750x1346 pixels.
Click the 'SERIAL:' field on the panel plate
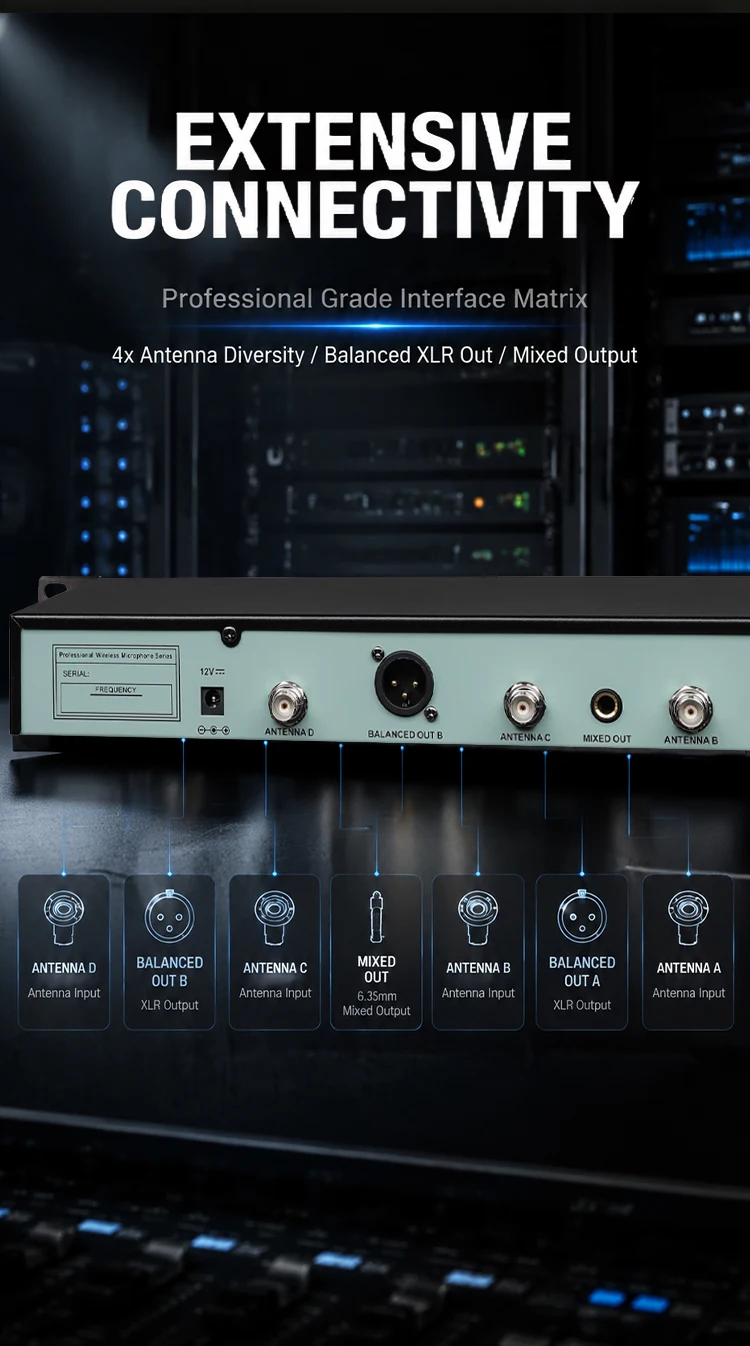tap(76, 674)
